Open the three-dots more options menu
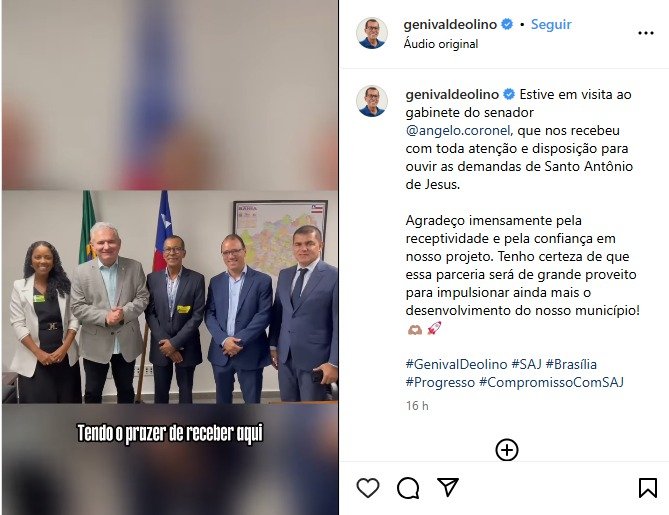Viewport: 669px width, 515px height. [x=646, y=33]
